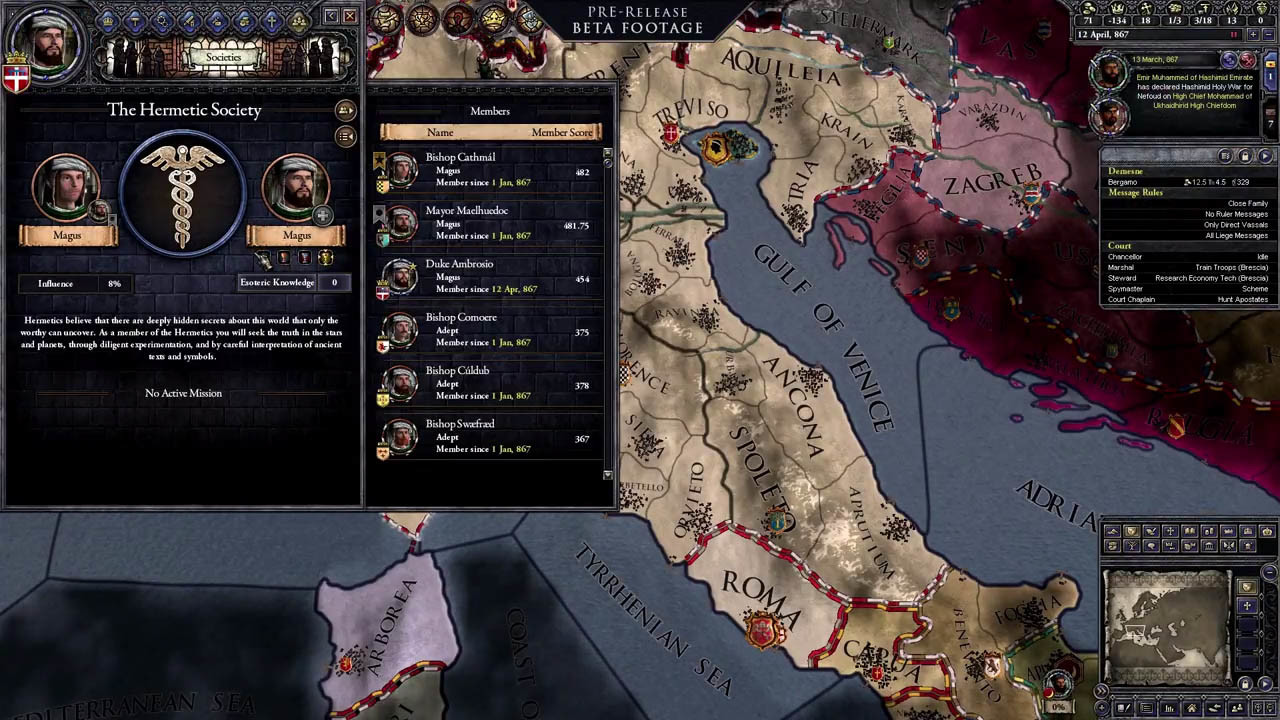This screenshot has width=1280, height=720.
Task: Increase game speed with plus button
Action: pos(1252,34)
